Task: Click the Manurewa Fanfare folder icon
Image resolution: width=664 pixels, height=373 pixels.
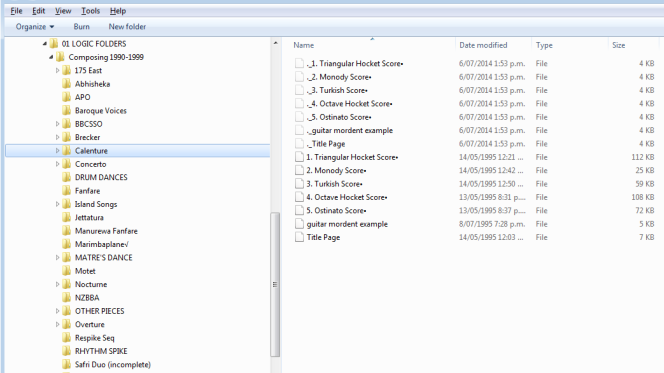Action: point(66,231)
